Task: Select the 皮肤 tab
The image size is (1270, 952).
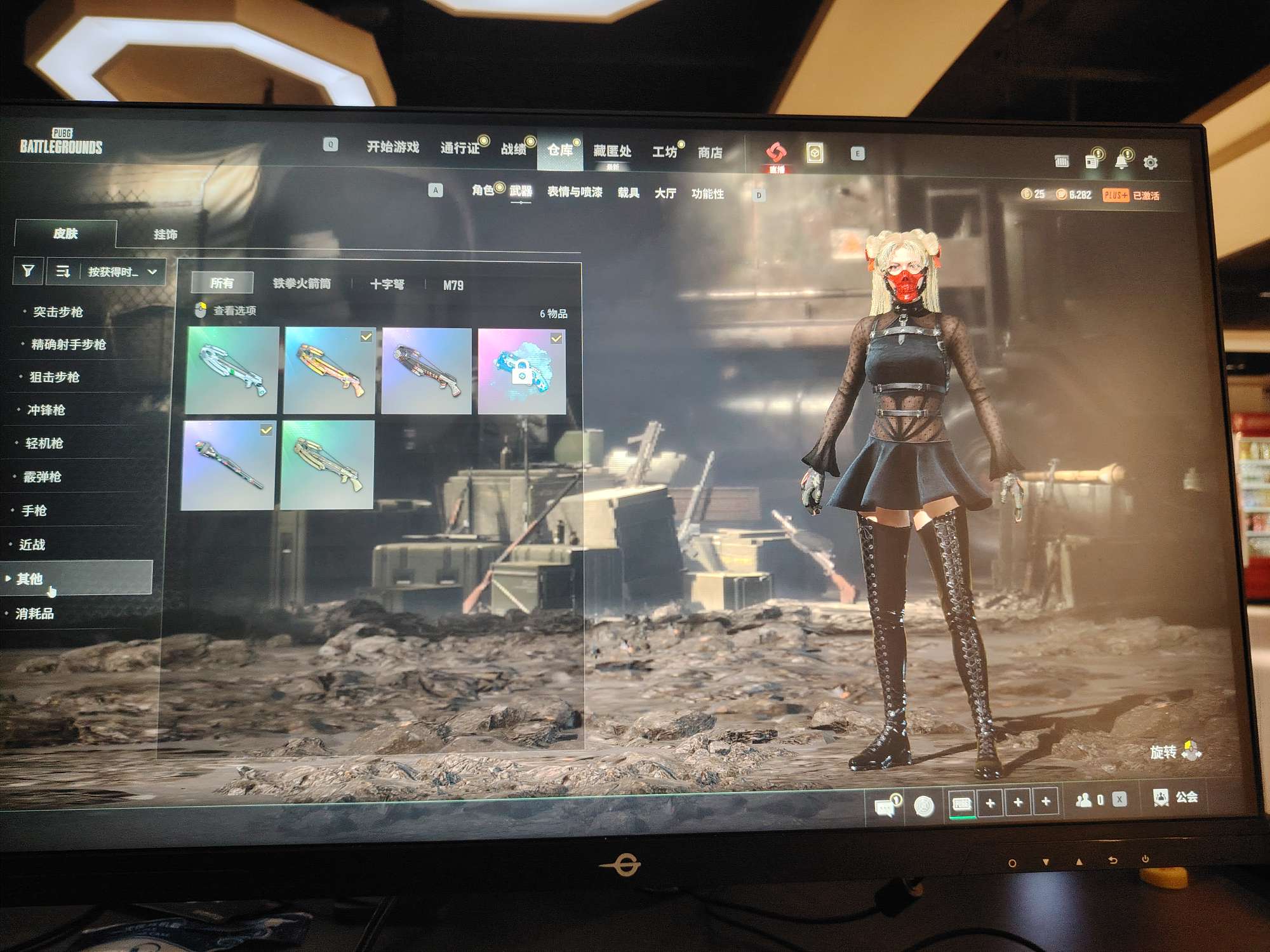Action: [x=65, y=233]
